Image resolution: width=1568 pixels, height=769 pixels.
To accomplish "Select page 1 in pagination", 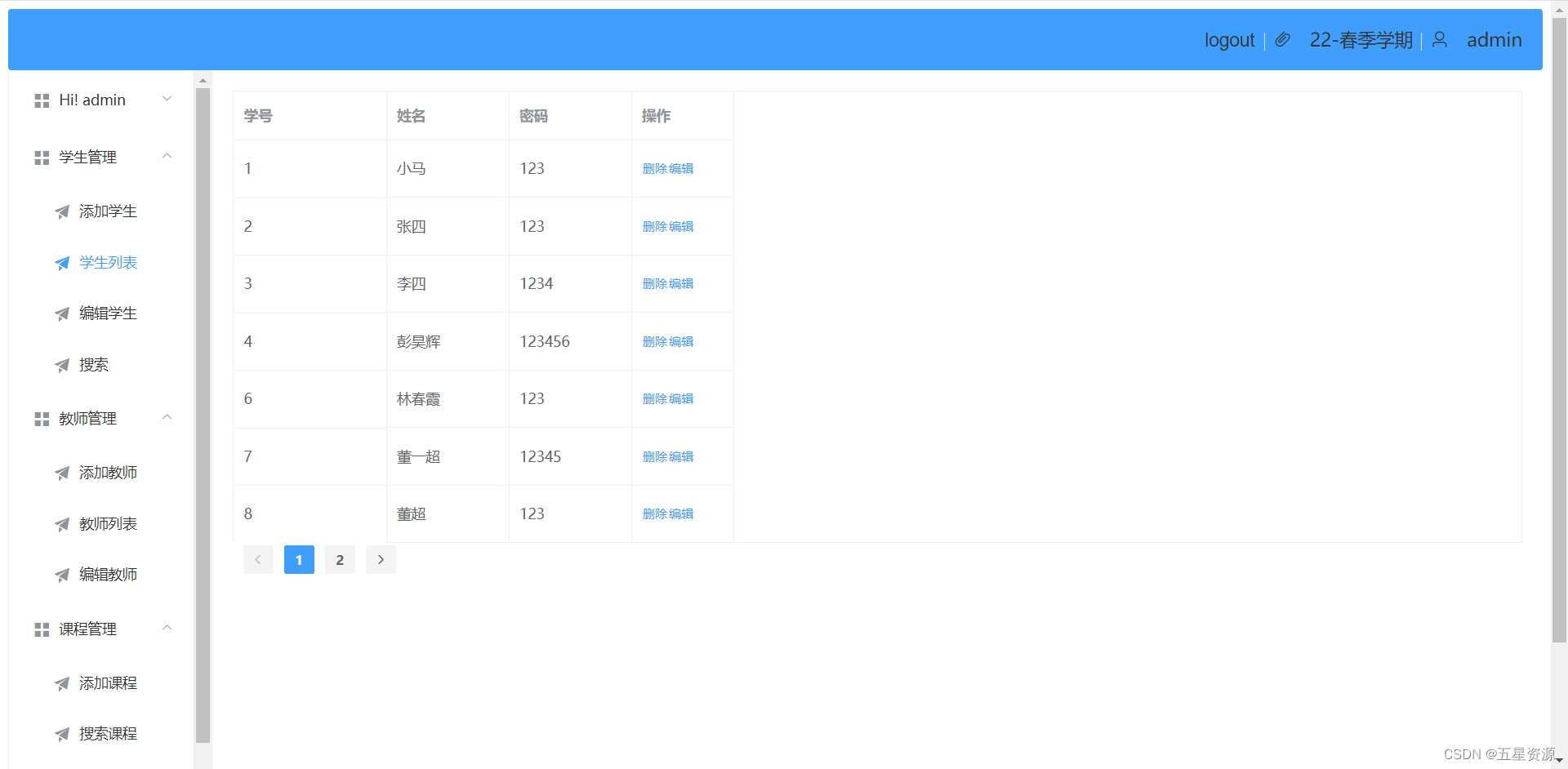I will pyautogui.click(x=299, y=560).
